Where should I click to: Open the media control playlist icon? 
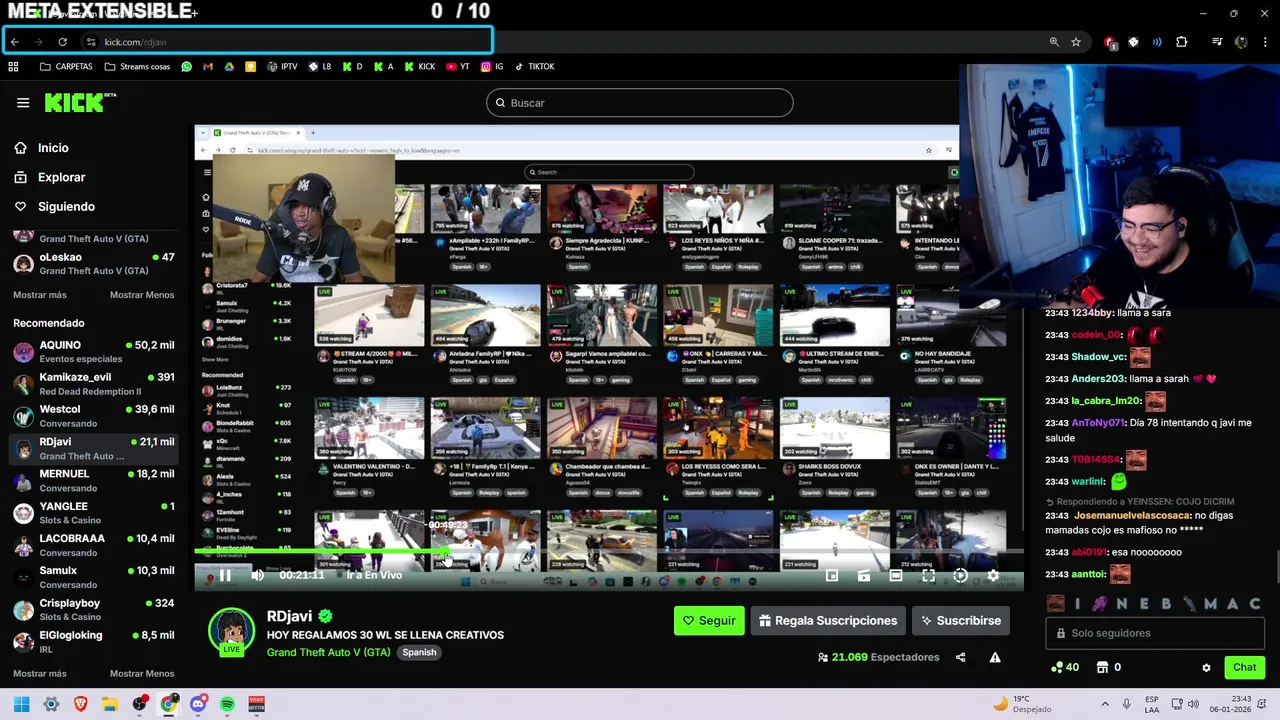click(x=1217, y=42)
